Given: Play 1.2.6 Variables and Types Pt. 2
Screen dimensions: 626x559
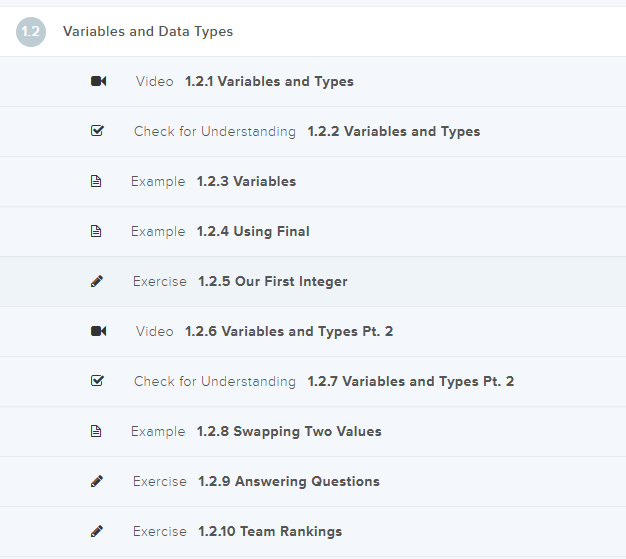Looking at the screenshot, I should (x=289, y=331).
